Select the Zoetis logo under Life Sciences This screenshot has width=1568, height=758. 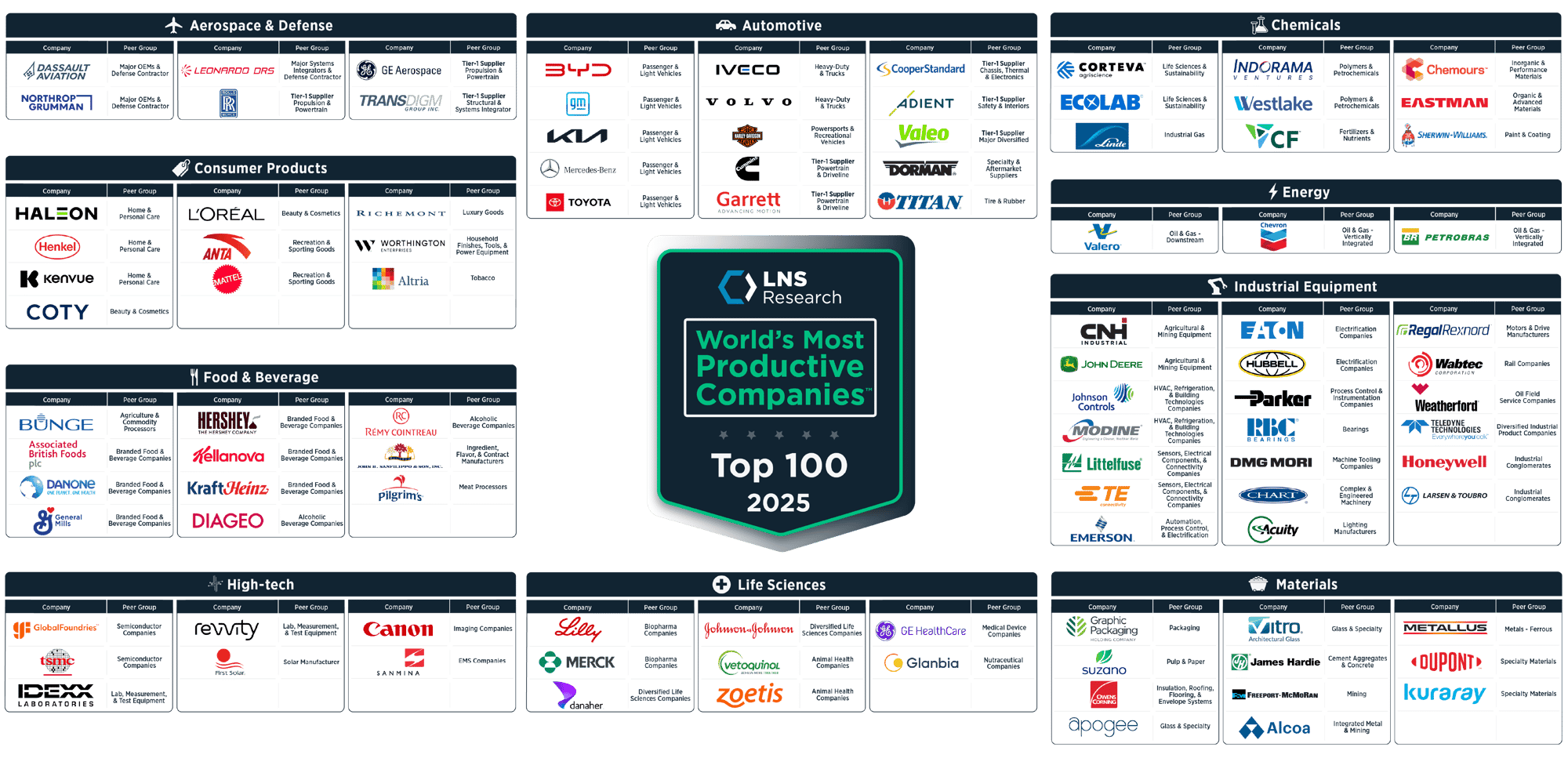tap(749, 694)
